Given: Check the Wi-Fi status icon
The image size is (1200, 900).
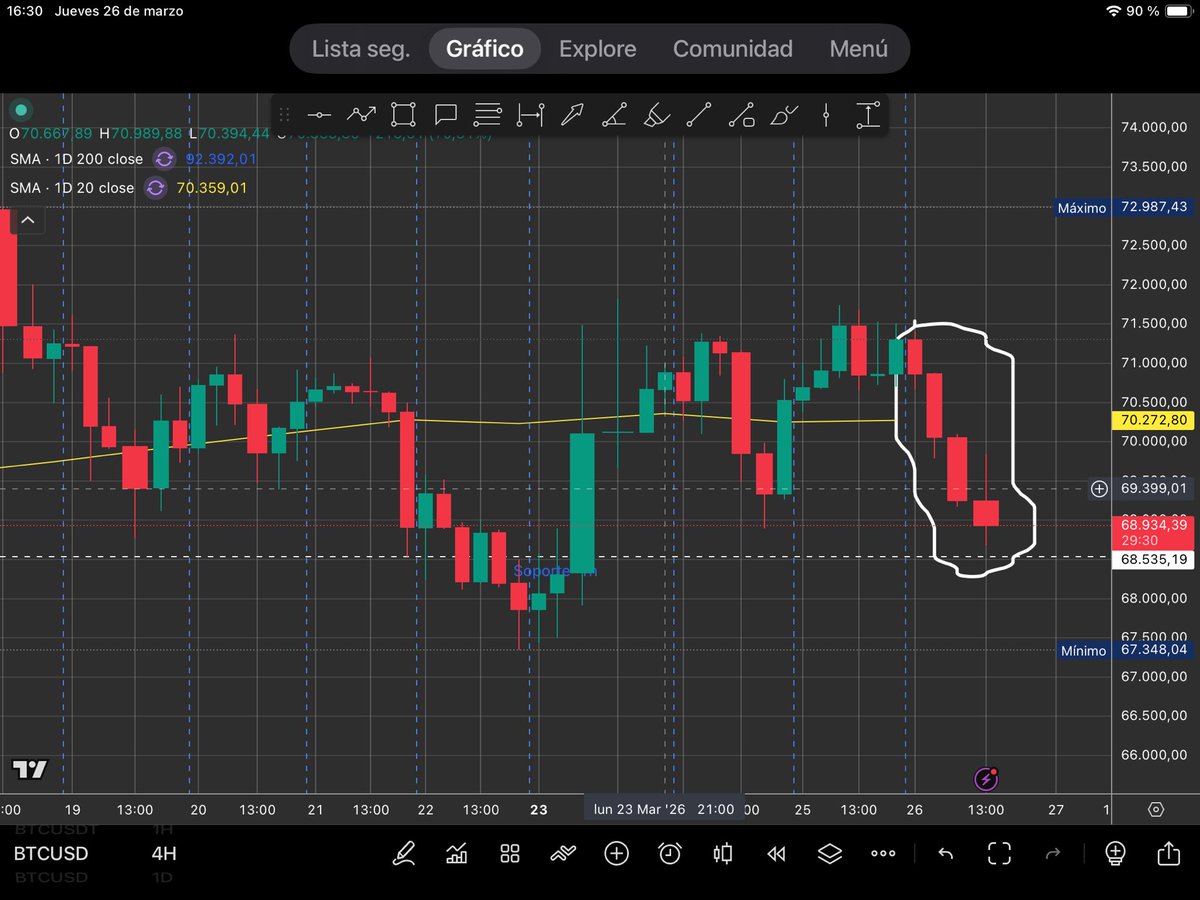Looking at the screenshot, I should point(1114,11).
